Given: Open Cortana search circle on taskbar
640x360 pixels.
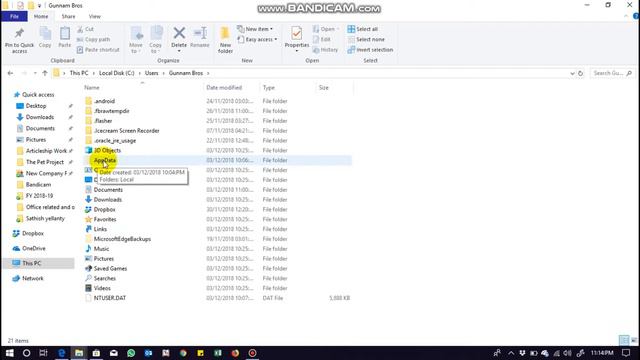Looking at the screenshot, I should point(26,353).
